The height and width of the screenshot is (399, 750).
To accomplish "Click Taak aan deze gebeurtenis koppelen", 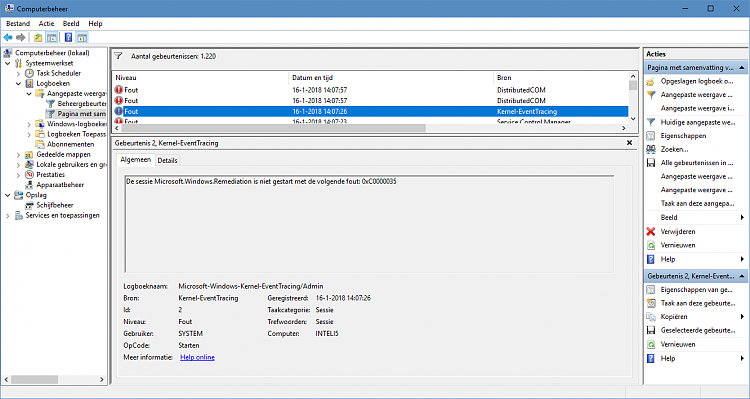I will [698, 303].
